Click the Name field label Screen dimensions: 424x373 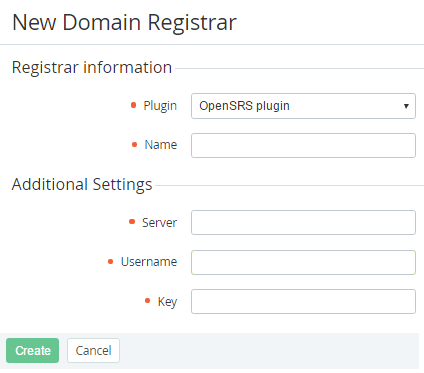point(161,145)
